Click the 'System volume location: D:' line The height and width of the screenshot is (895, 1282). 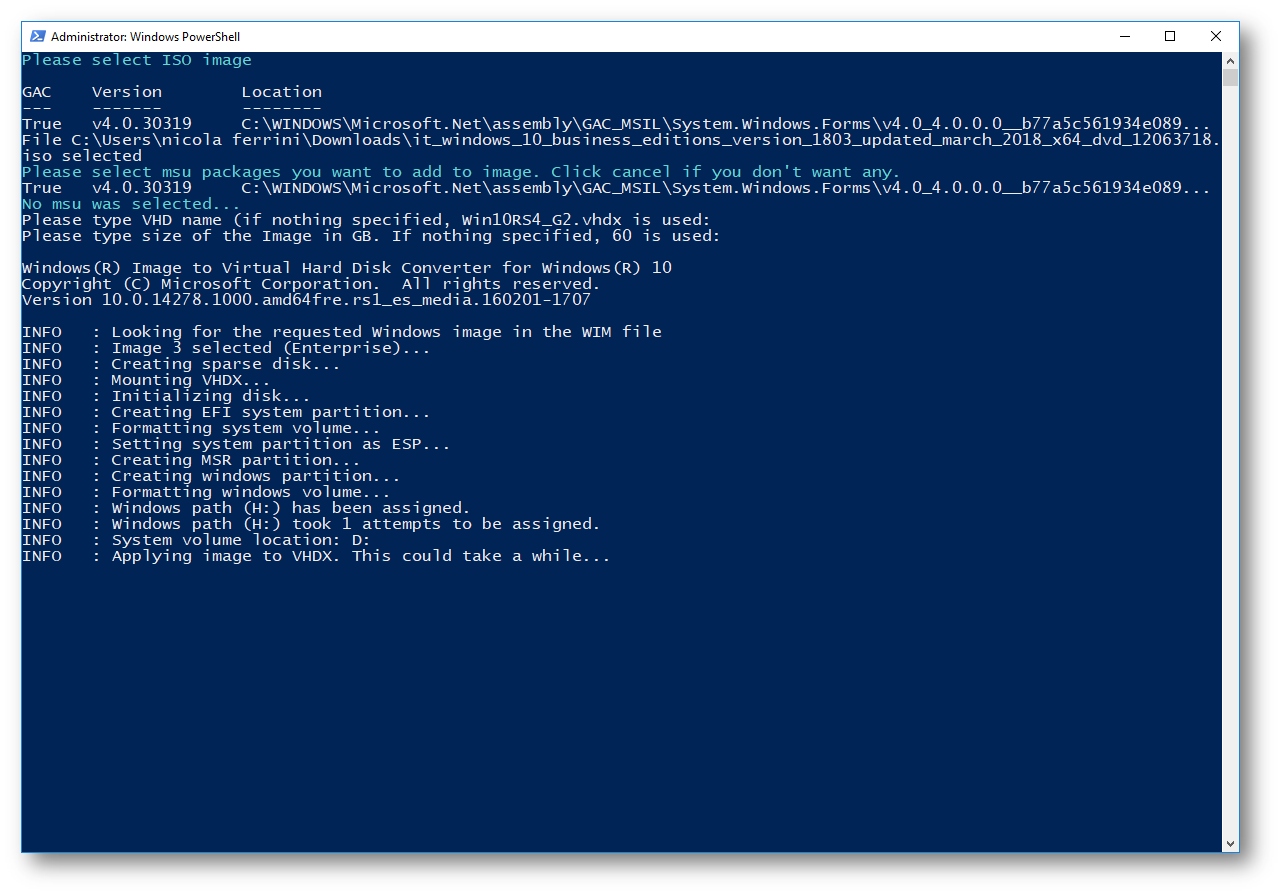196,540
